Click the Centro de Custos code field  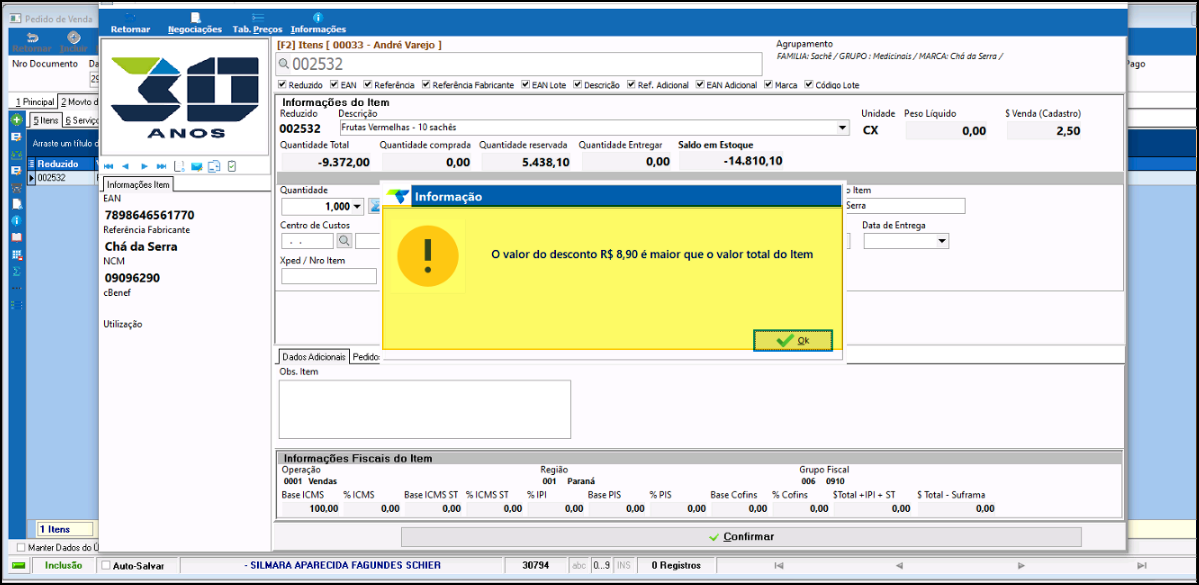(307, 241)
